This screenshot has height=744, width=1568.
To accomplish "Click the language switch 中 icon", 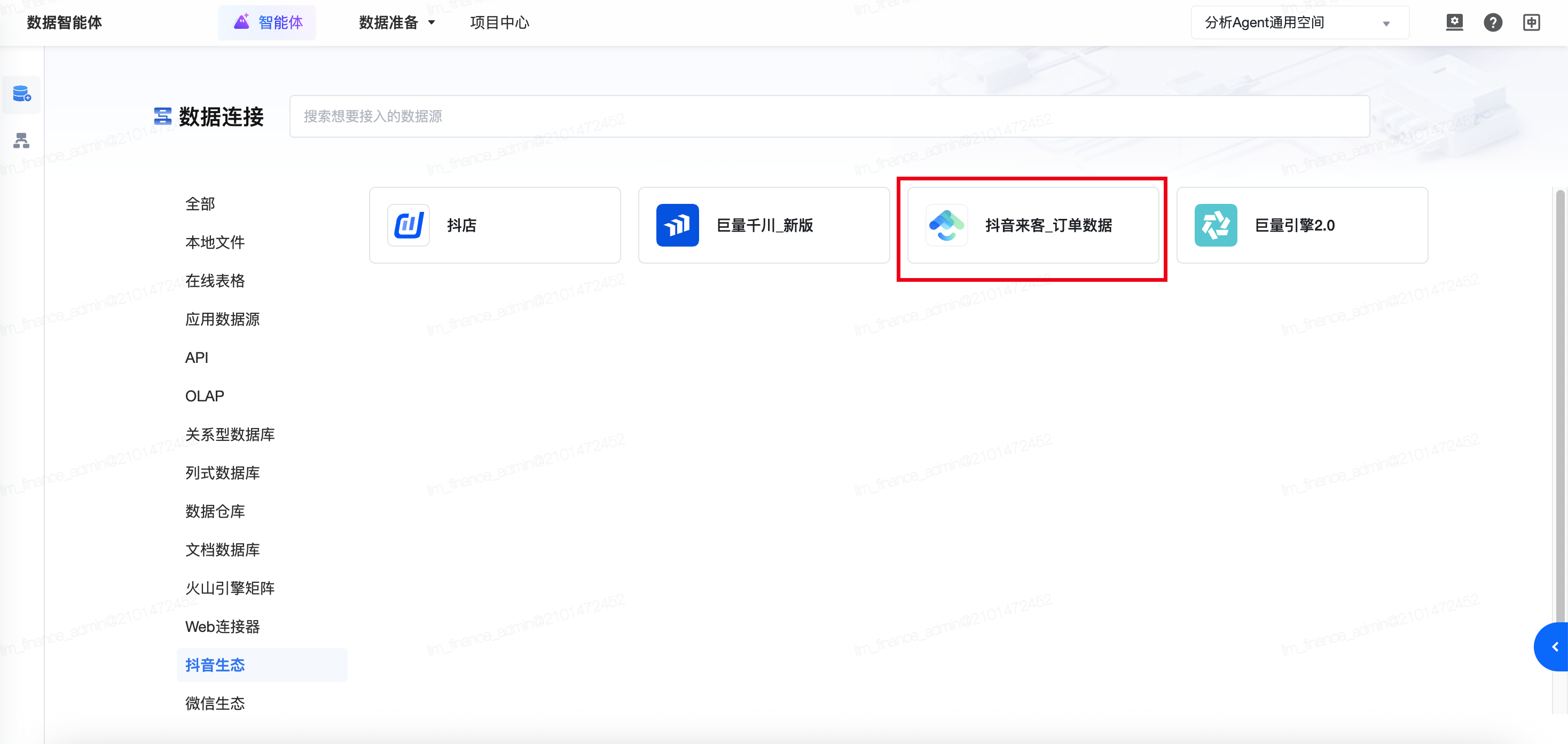I will (x=1532, y=22).
